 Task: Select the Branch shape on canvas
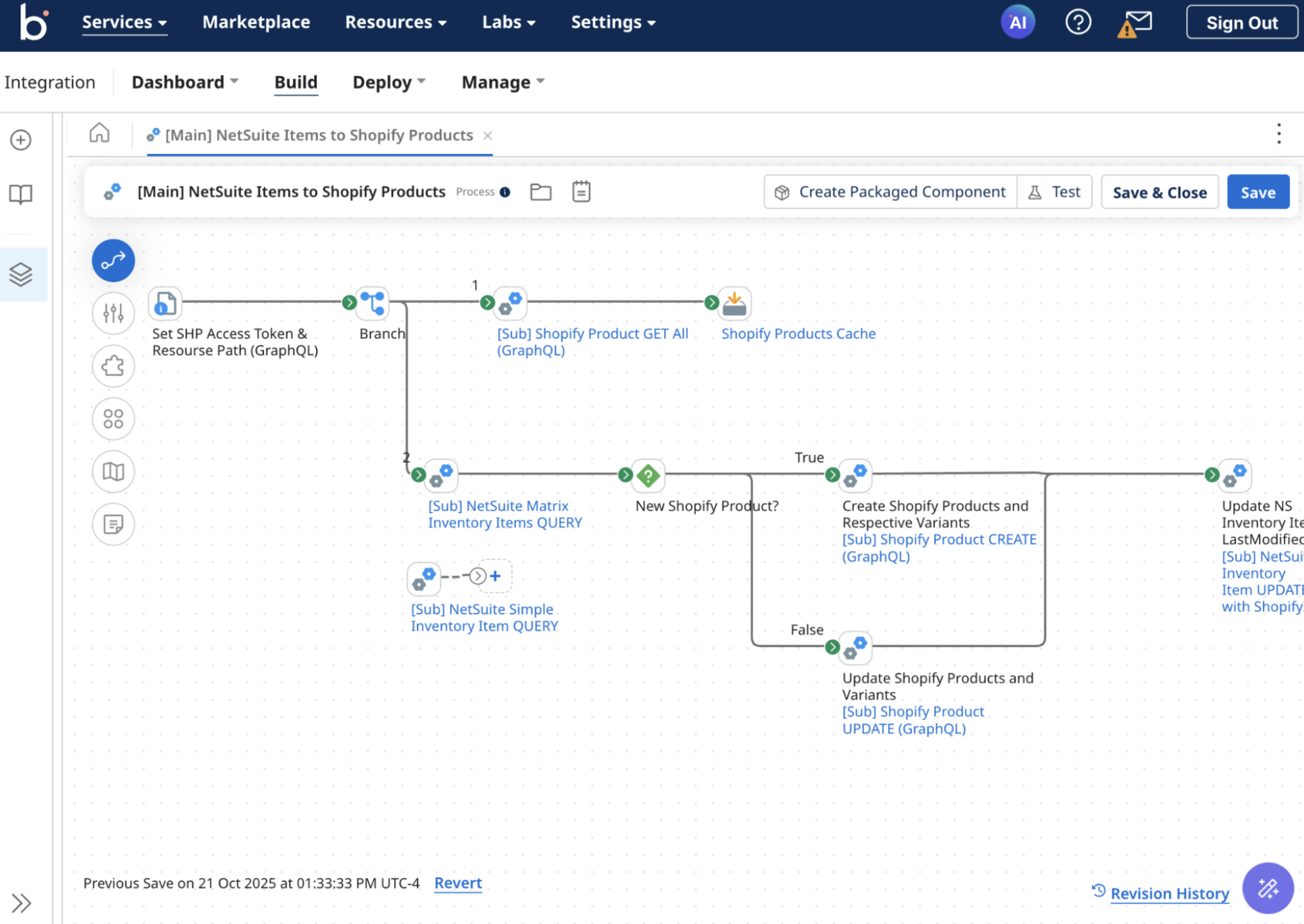372,302
